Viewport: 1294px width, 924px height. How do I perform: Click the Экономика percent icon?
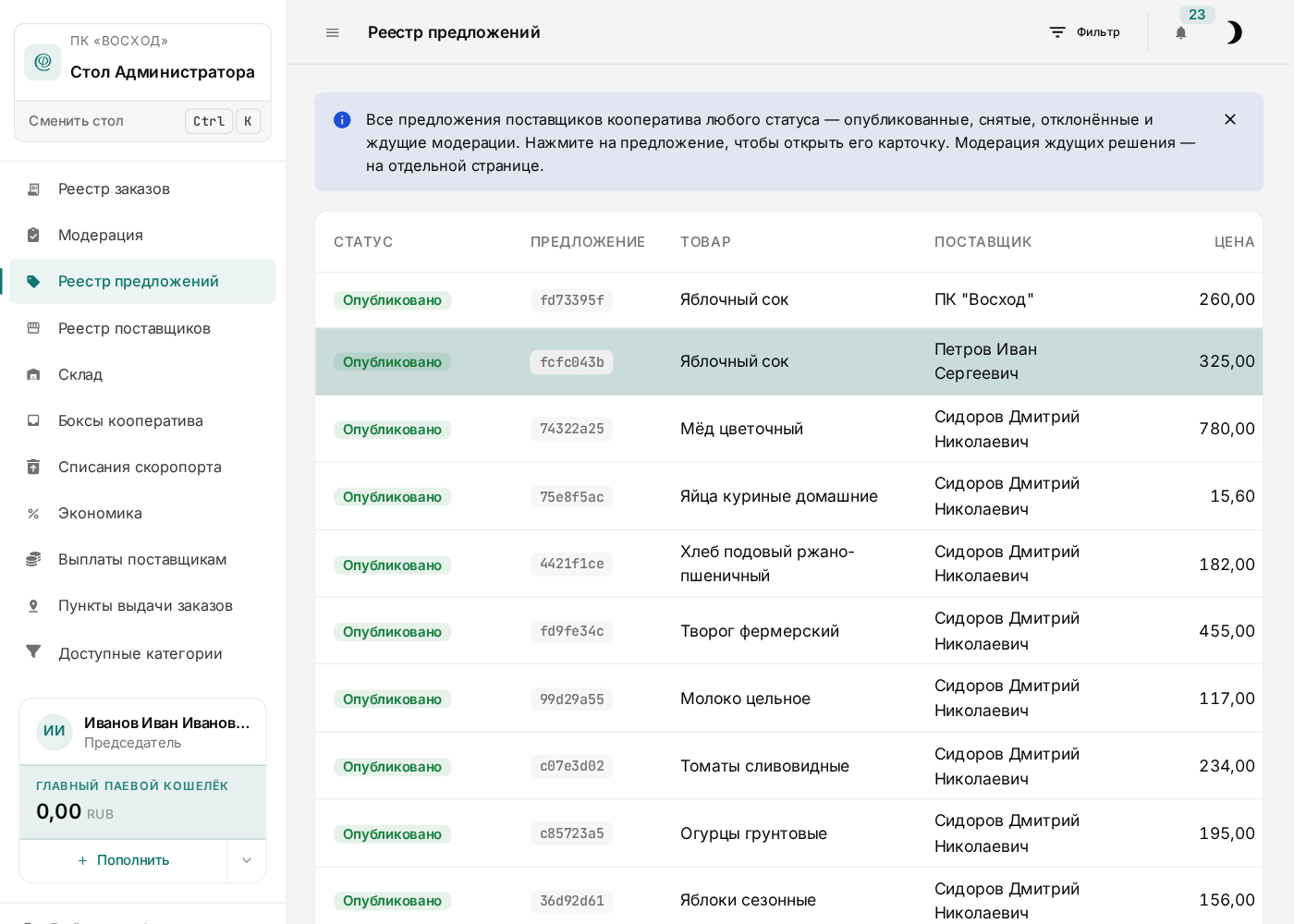(x=33, y=513)
